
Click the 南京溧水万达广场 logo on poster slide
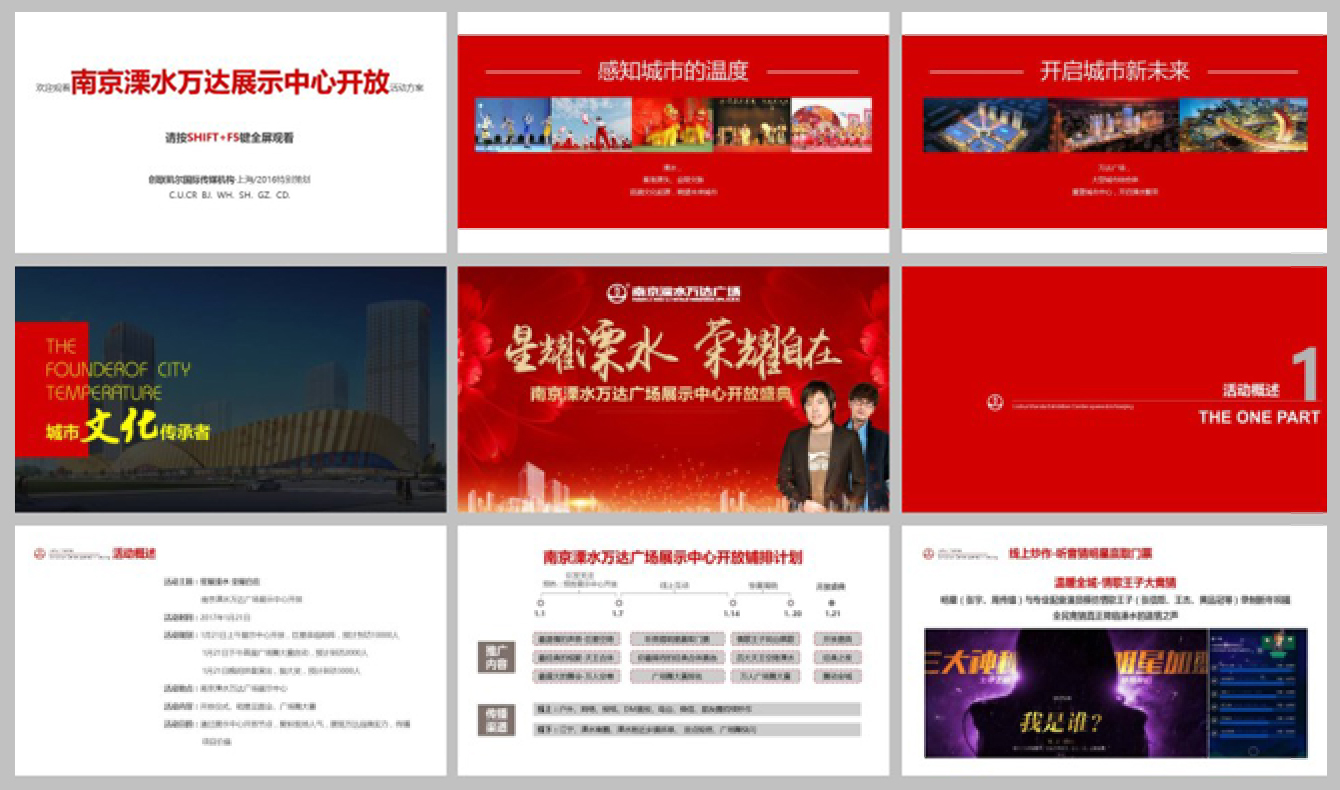coord(673,292)
